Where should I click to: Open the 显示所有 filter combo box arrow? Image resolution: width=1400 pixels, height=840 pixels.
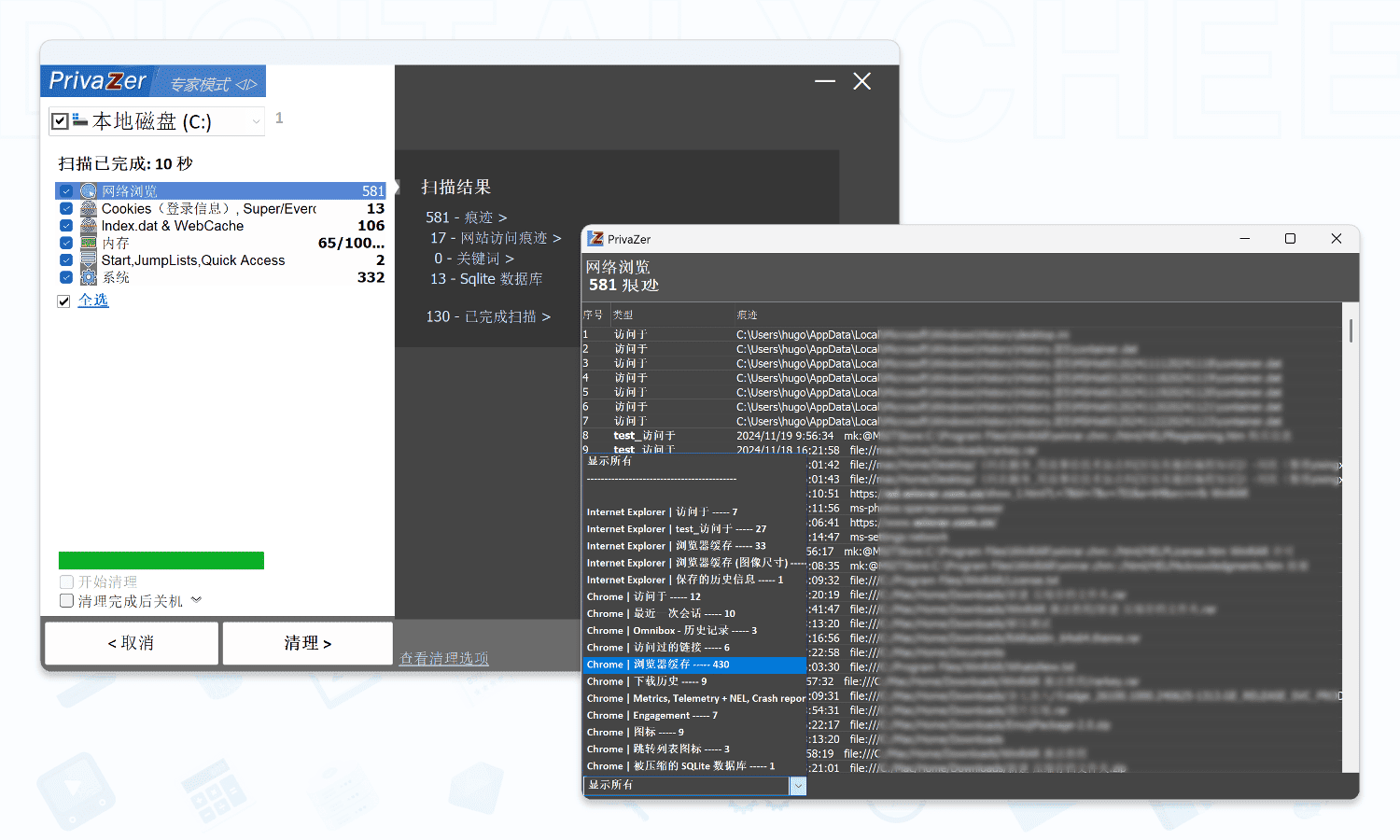tap(798, 786)
